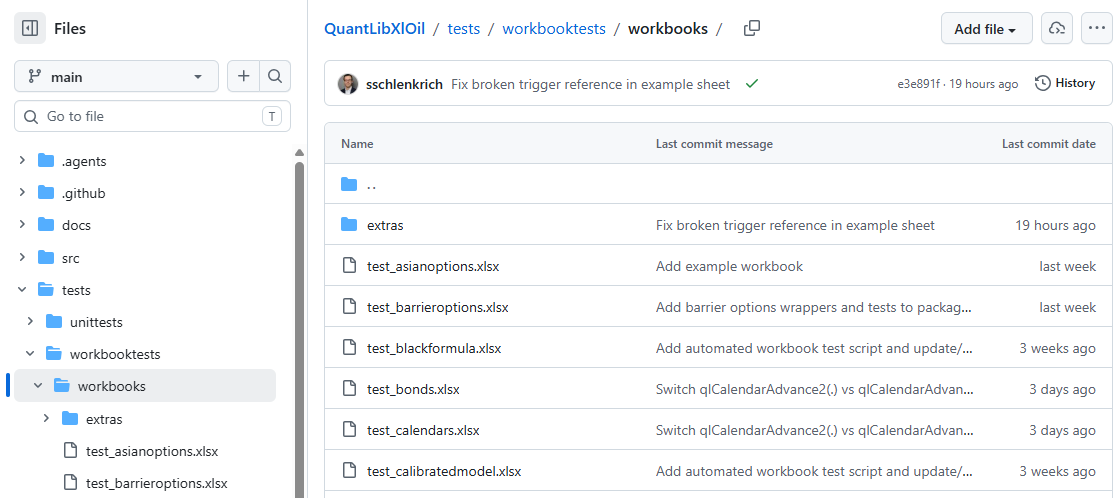This screenshot has height=498, width=1120.
Task: Collapse the tests folder chevron
Action: click(x=22, y=290)
